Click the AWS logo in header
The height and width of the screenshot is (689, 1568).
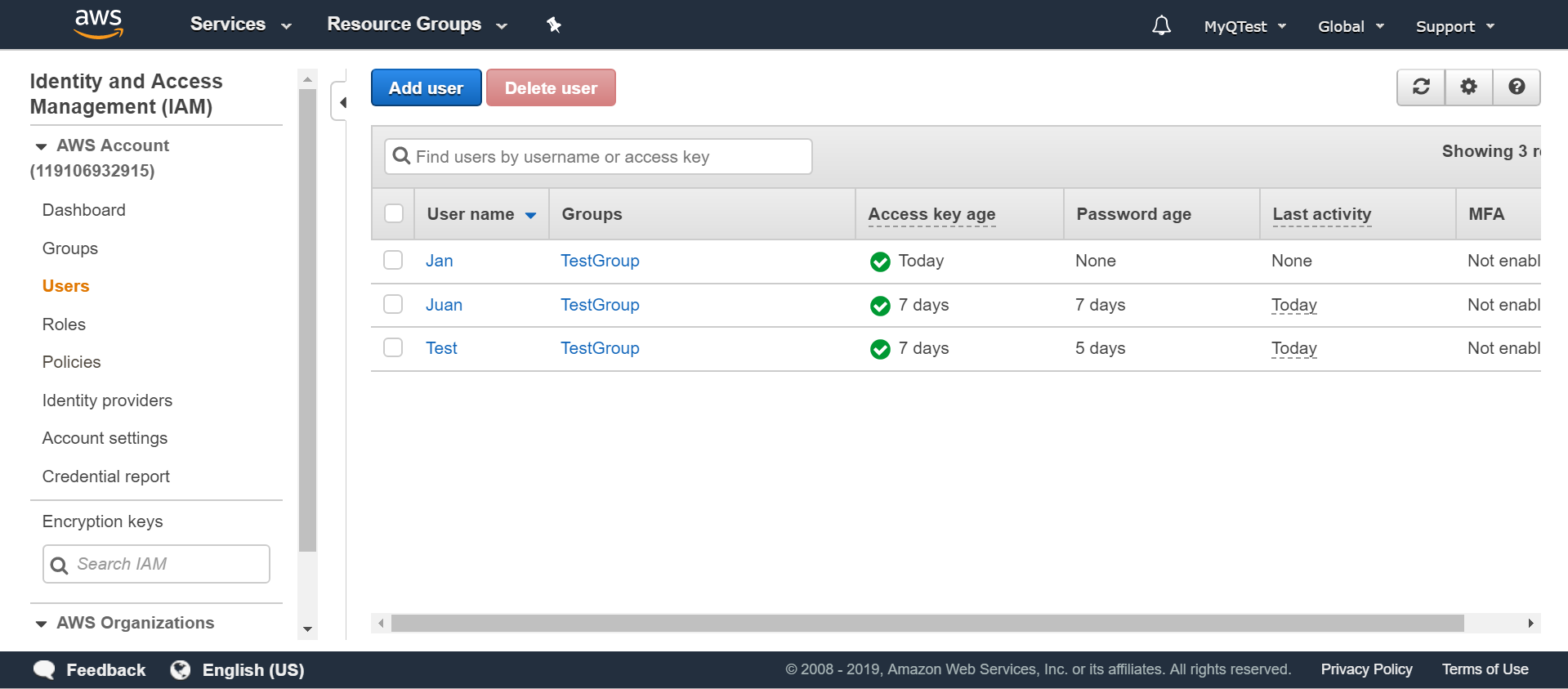coord(98,25)
